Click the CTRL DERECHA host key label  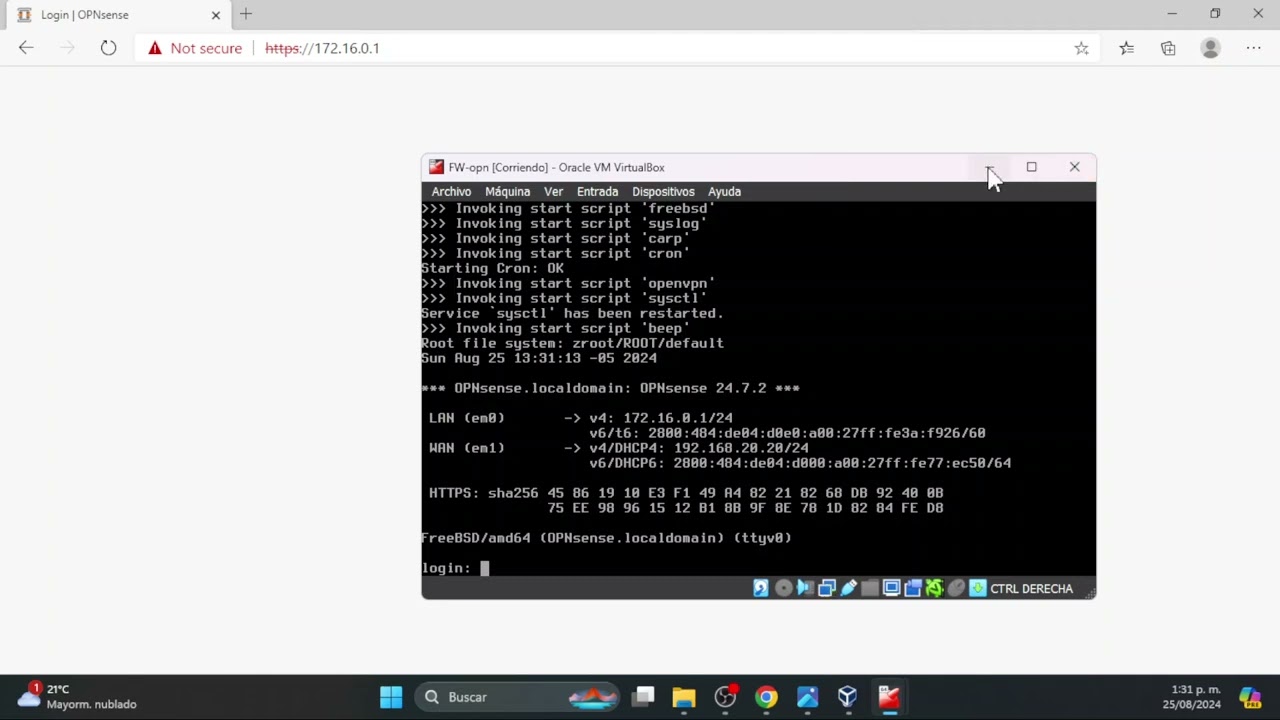click(1031, 589)
